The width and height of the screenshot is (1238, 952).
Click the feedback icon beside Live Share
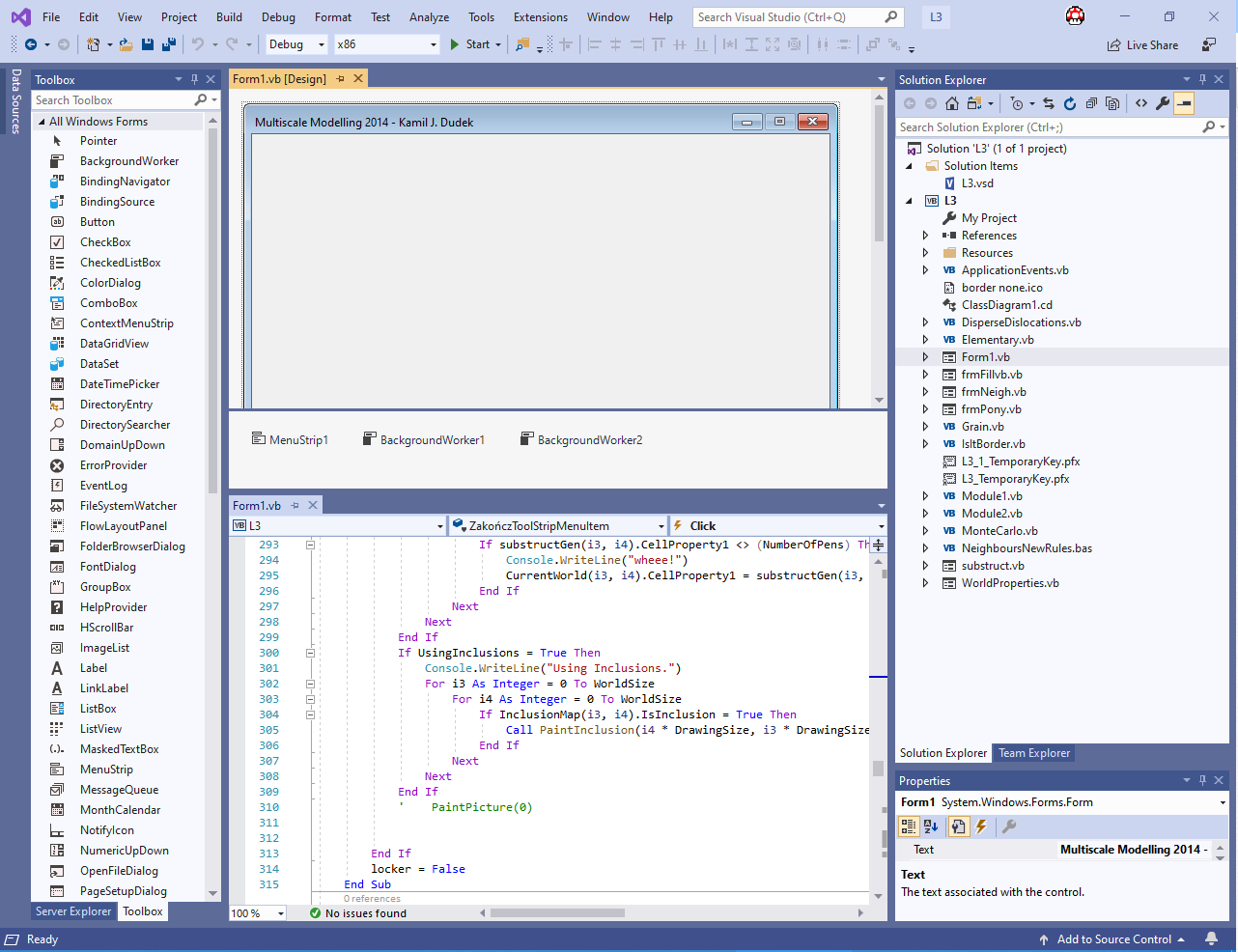[1209, 44]
